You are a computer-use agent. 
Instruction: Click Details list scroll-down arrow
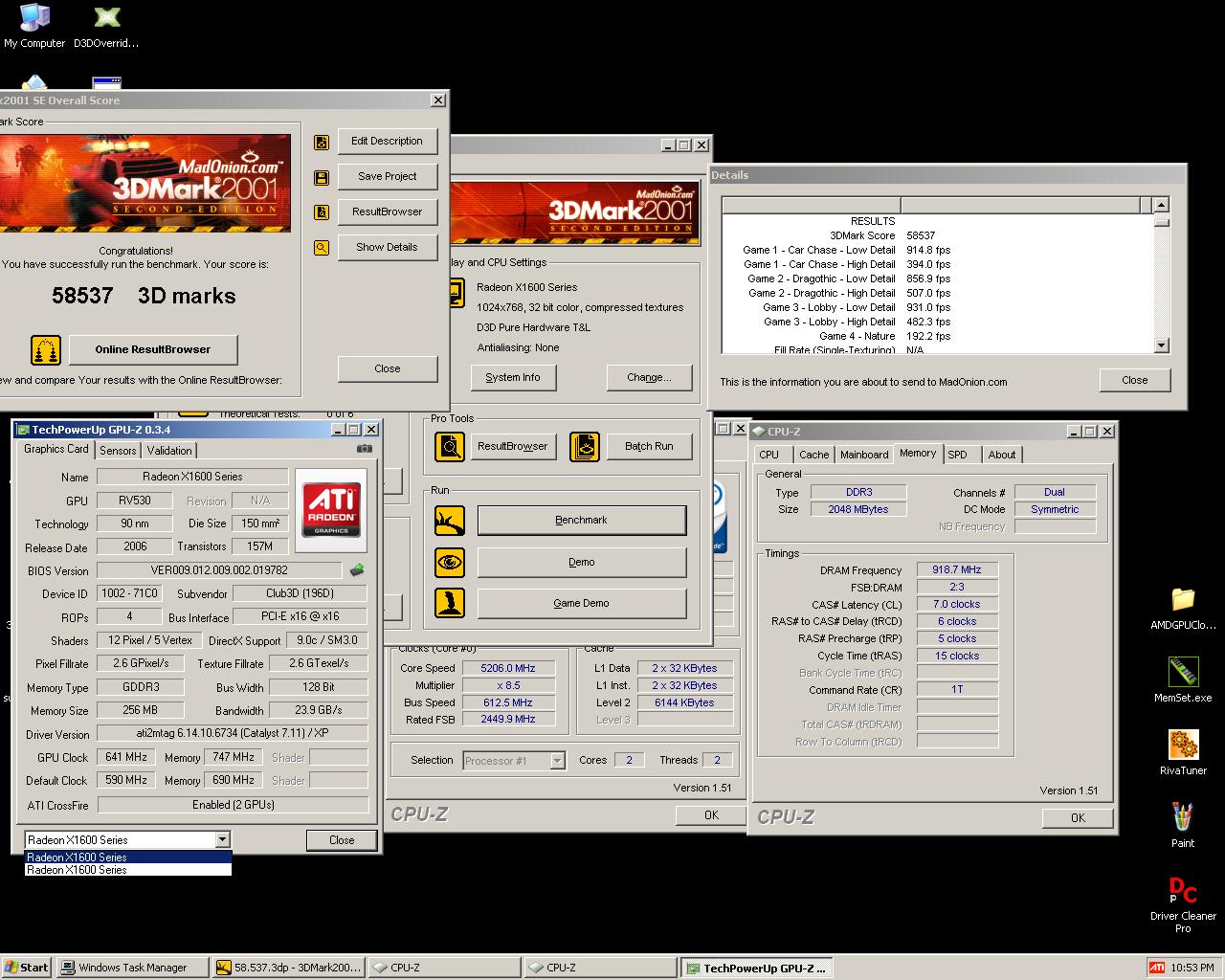click(x=1162, y=346)
